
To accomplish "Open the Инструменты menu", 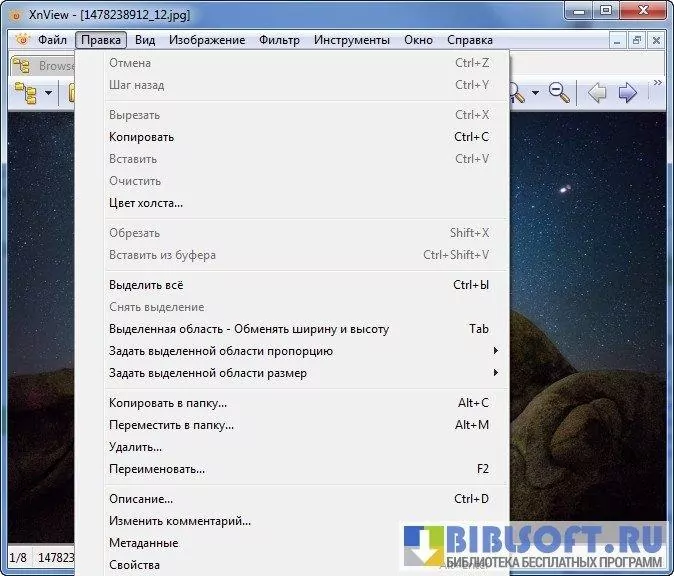I will point(351,40).
